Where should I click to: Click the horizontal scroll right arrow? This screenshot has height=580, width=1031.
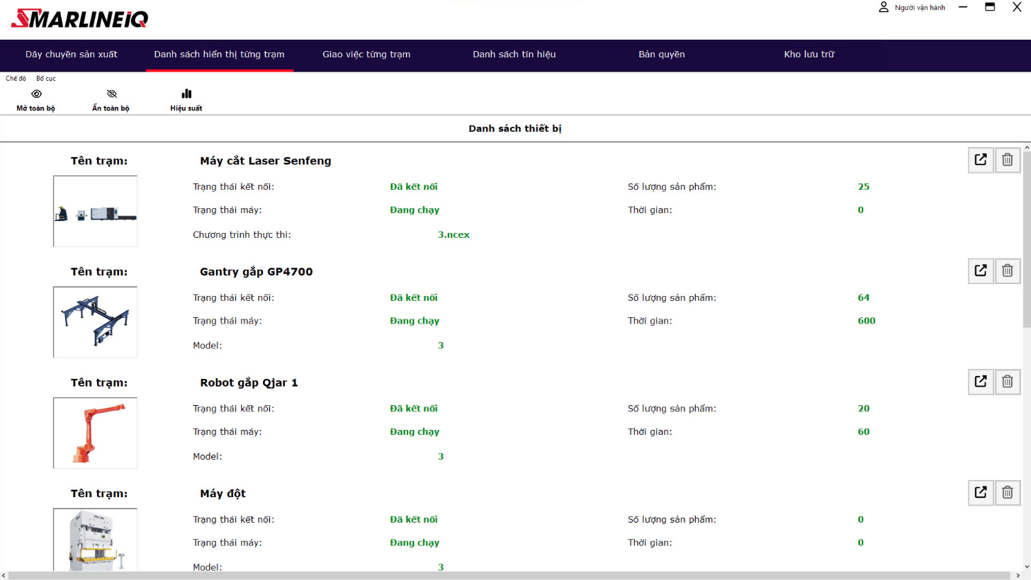[1018, 575]
